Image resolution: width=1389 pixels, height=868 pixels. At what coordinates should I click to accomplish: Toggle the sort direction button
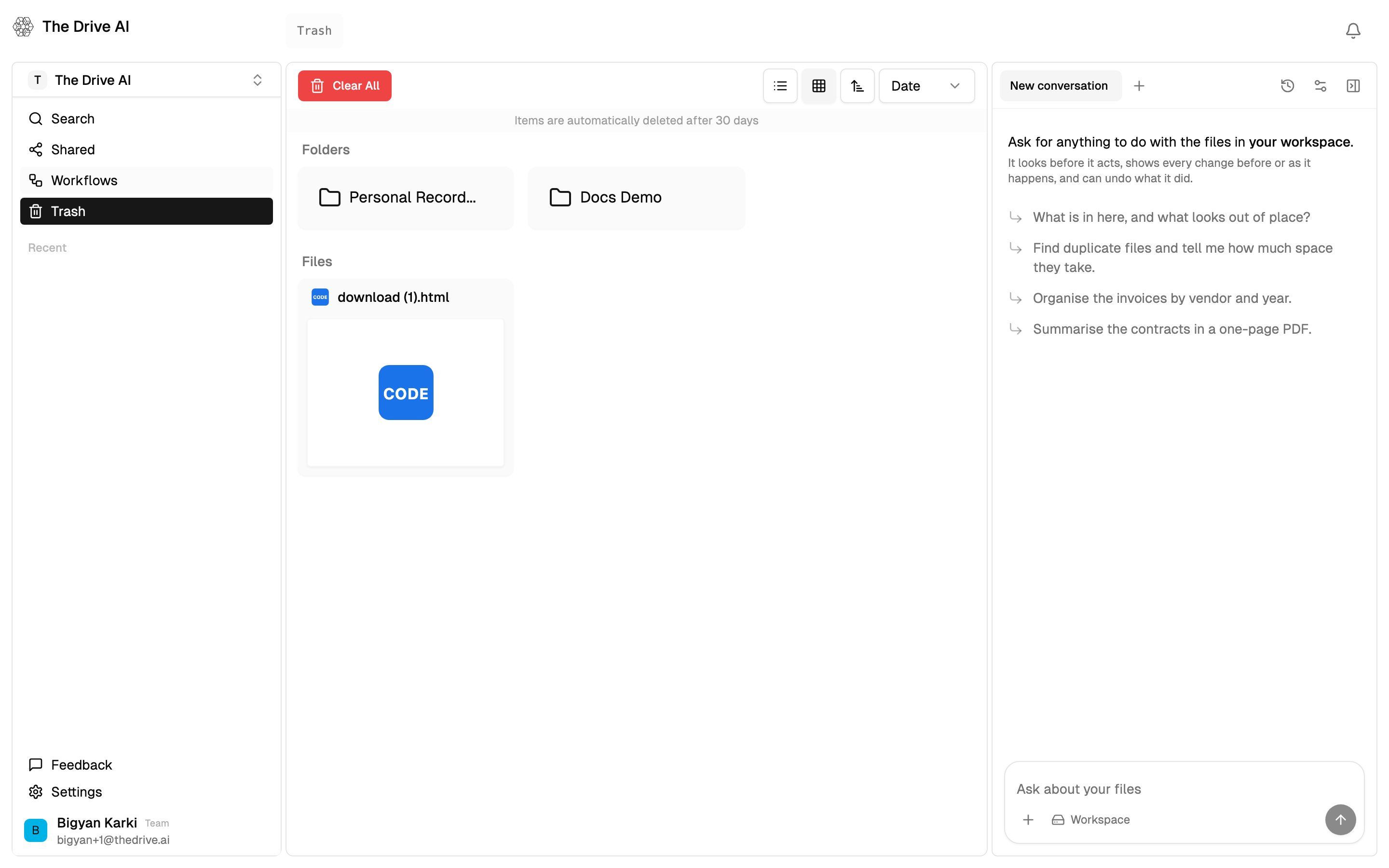click(x=857, y=85)
